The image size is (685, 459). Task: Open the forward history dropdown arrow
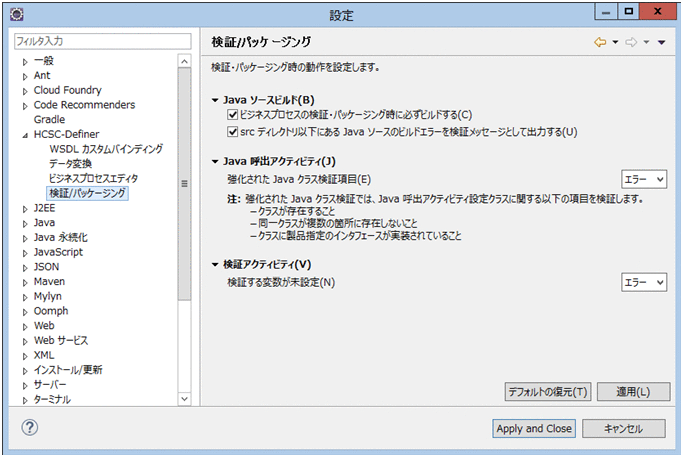[646, 42]
